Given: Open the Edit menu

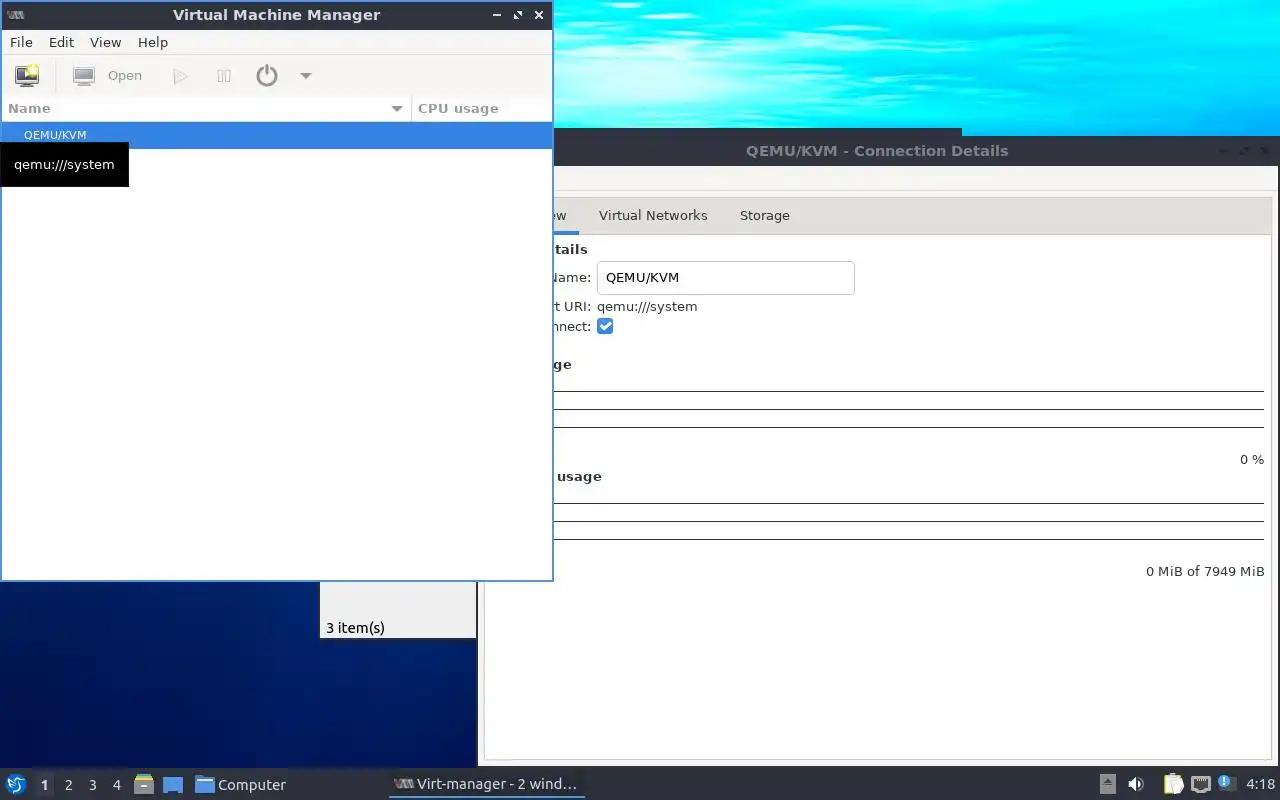Looking at the screenshot, I should tap(61, 42).
